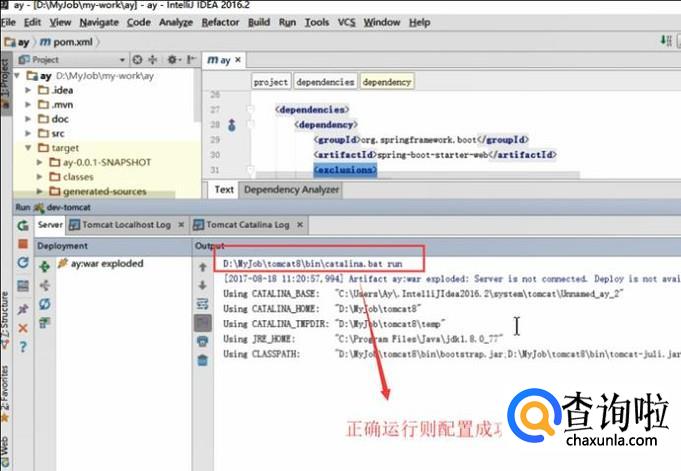
Task: Click the scroll to source target icon
Action: coord(137,60)
